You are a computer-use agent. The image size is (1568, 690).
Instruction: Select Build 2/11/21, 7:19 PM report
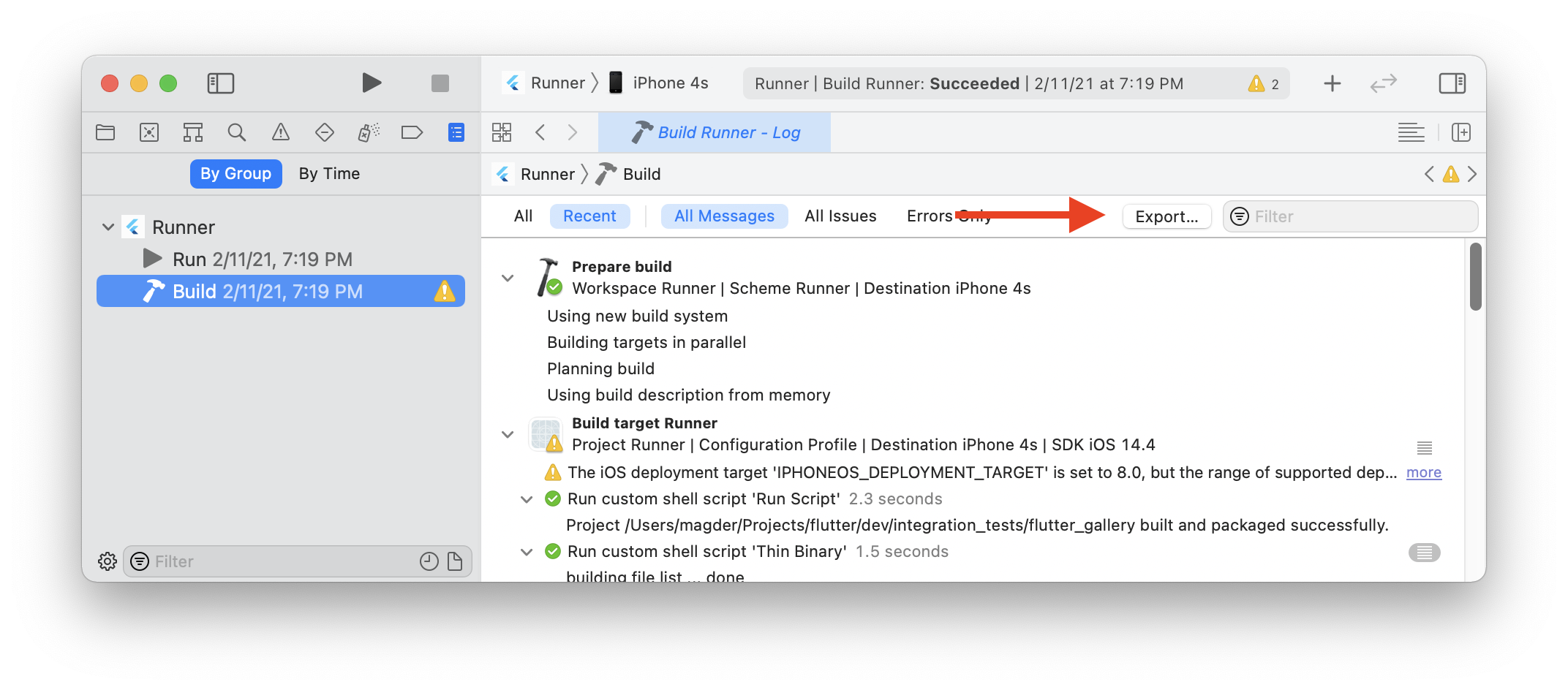pos(281,292)
